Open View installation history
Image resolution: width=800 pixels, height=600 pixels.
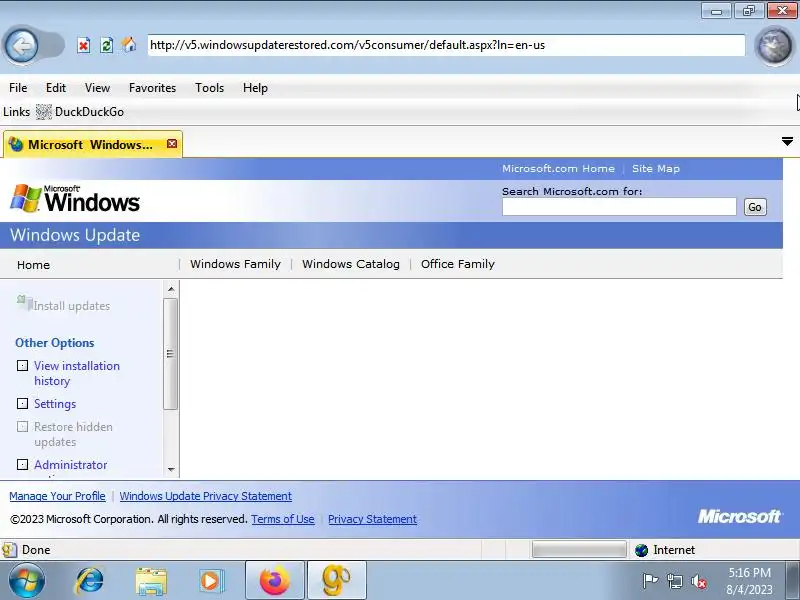point(77,373)
